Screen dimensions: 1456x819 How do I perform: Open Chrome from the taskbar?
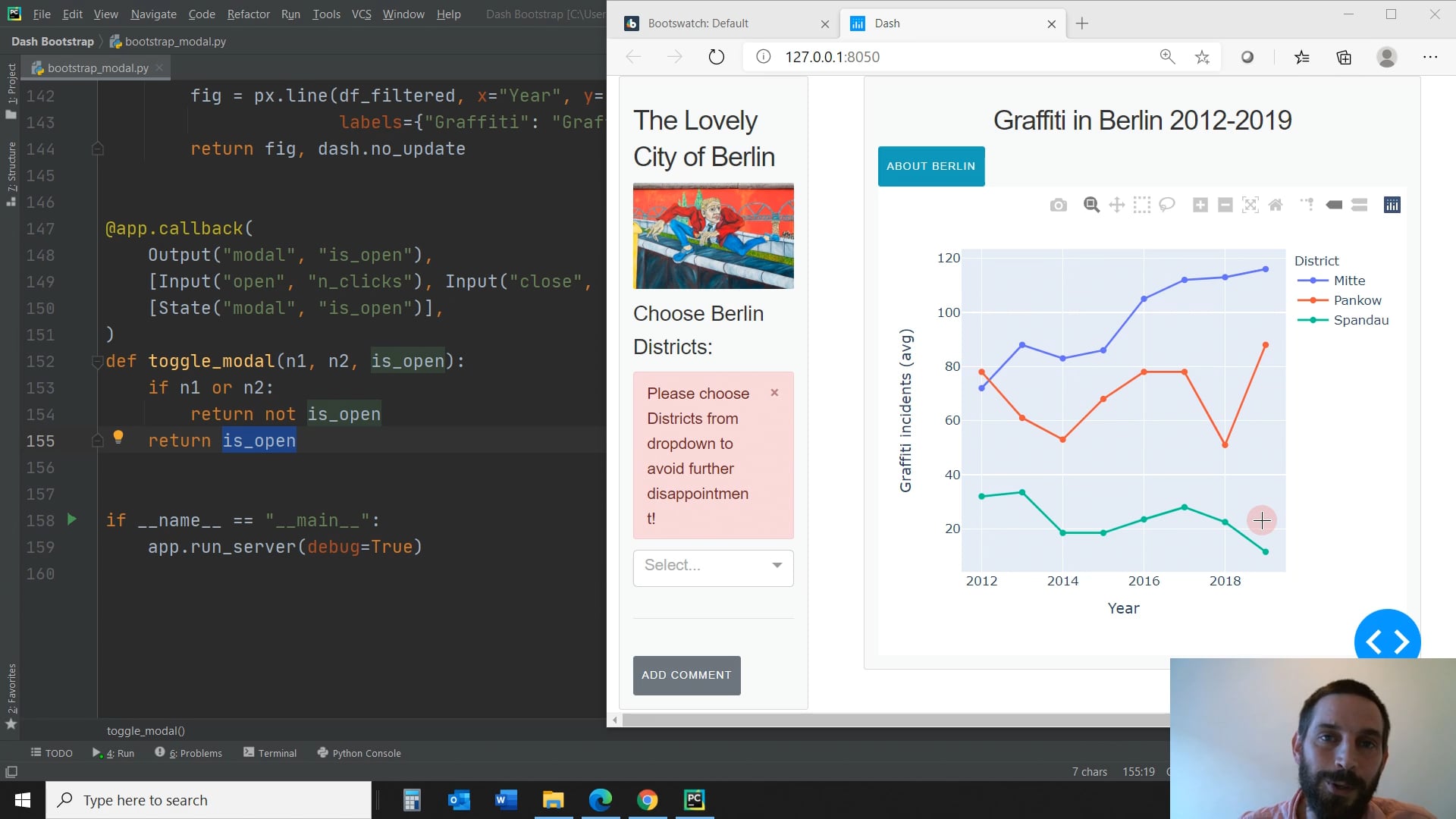pos(648,799)
